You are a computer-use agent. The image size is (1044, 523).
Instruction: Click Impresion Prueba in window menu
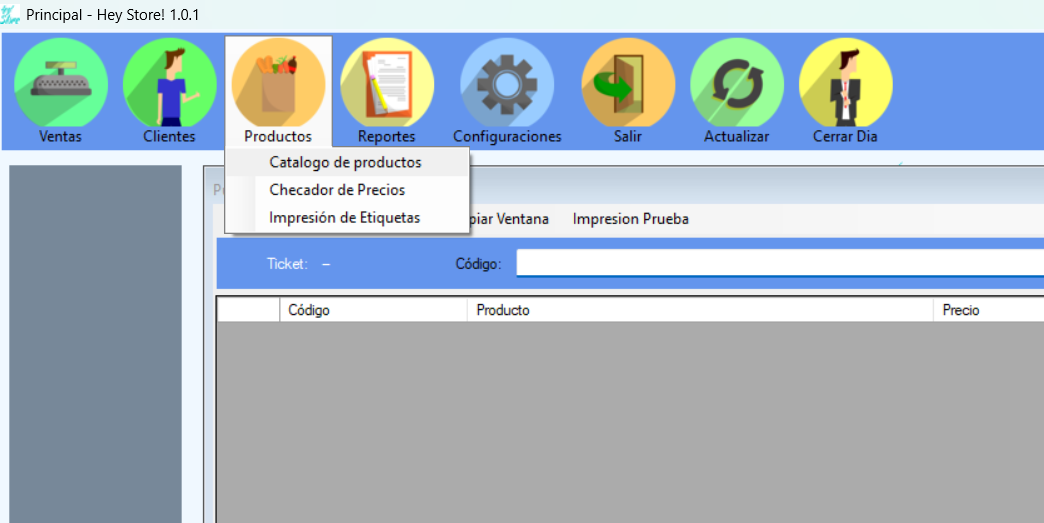[630, 219]
